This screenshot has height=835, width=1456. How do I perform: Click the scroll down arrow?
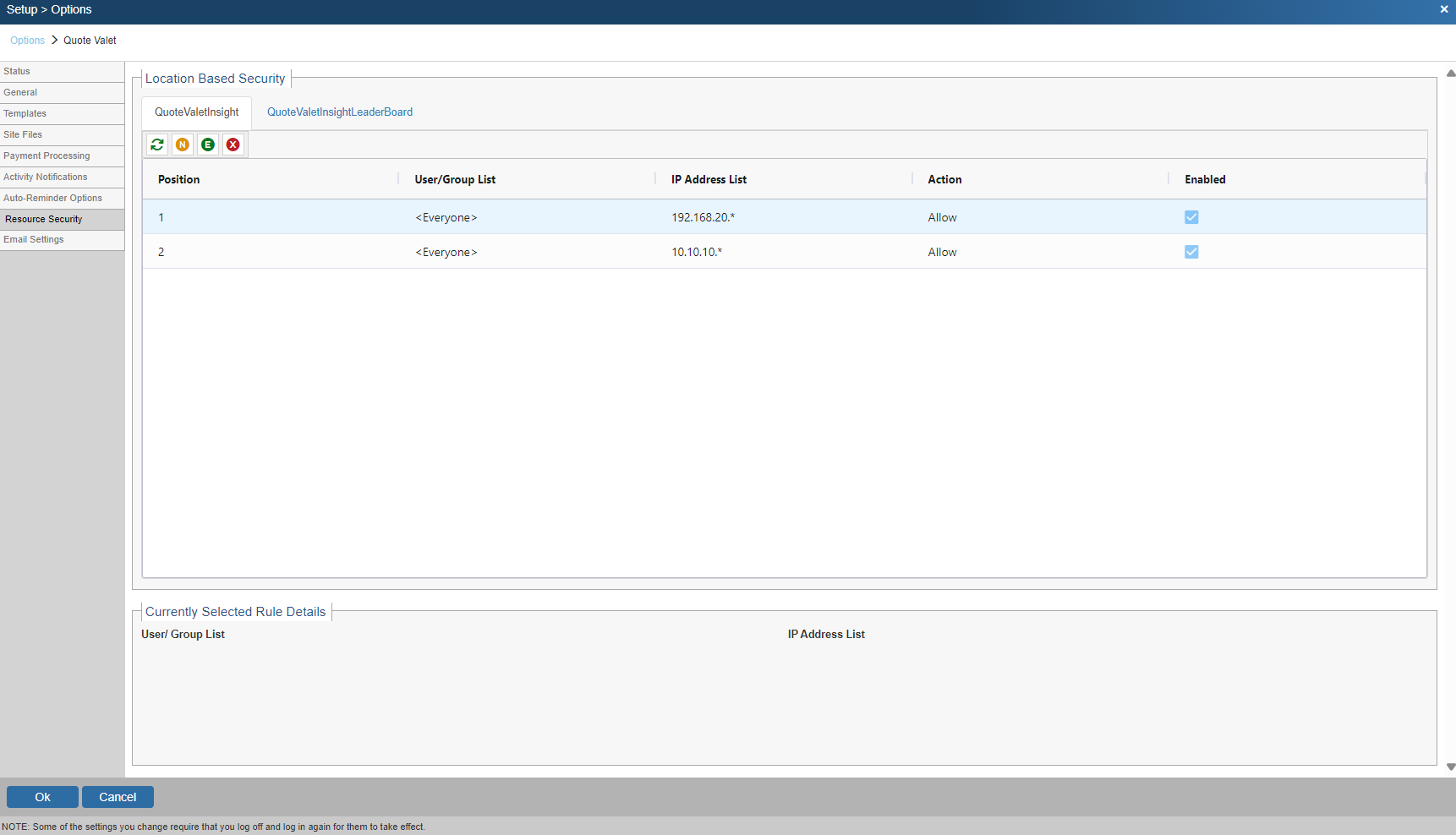point(1451,767)
